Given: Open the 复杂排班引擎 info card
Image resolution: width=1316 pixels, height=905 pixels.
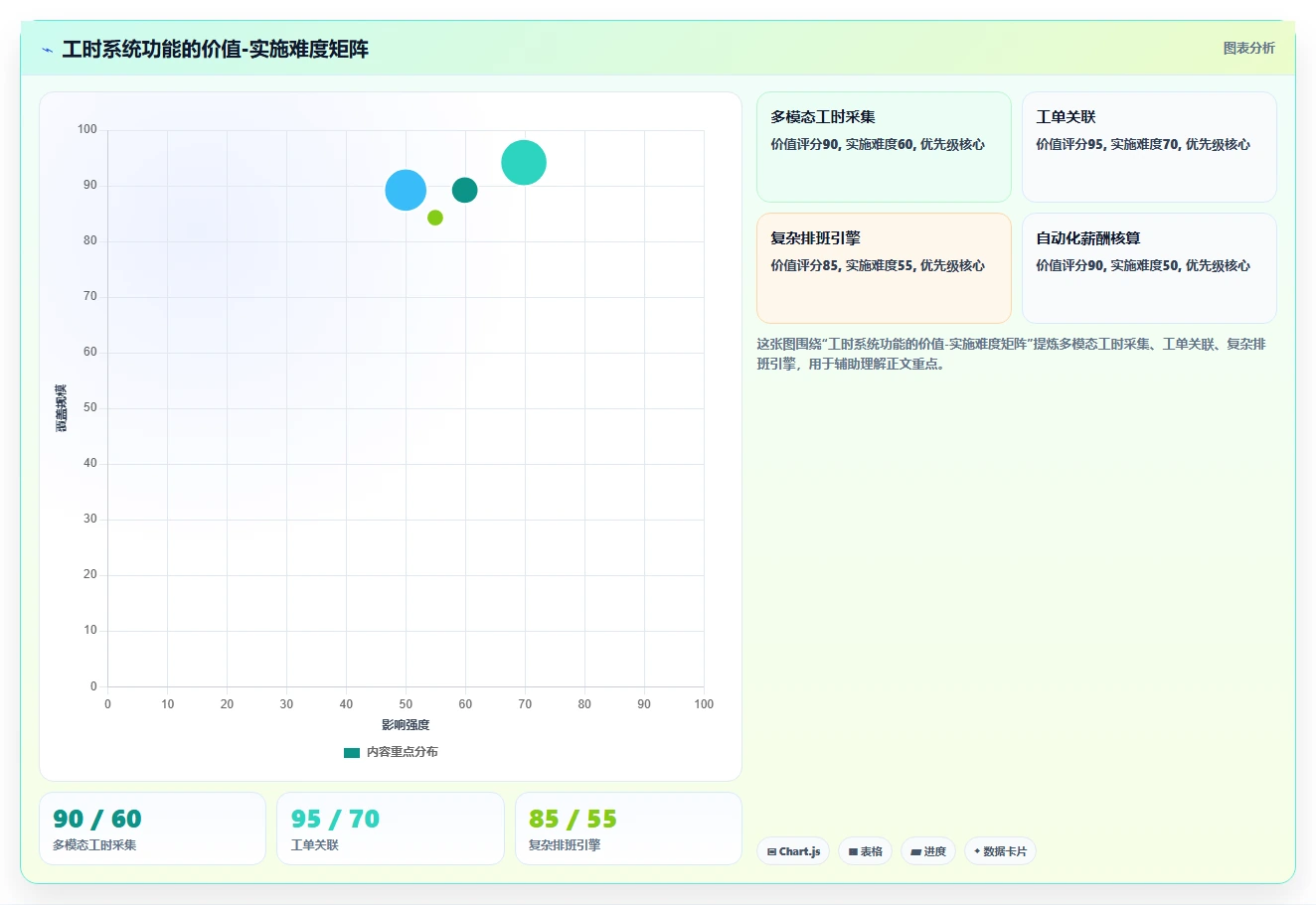Looking at the screenshot, I should [884, 268].
